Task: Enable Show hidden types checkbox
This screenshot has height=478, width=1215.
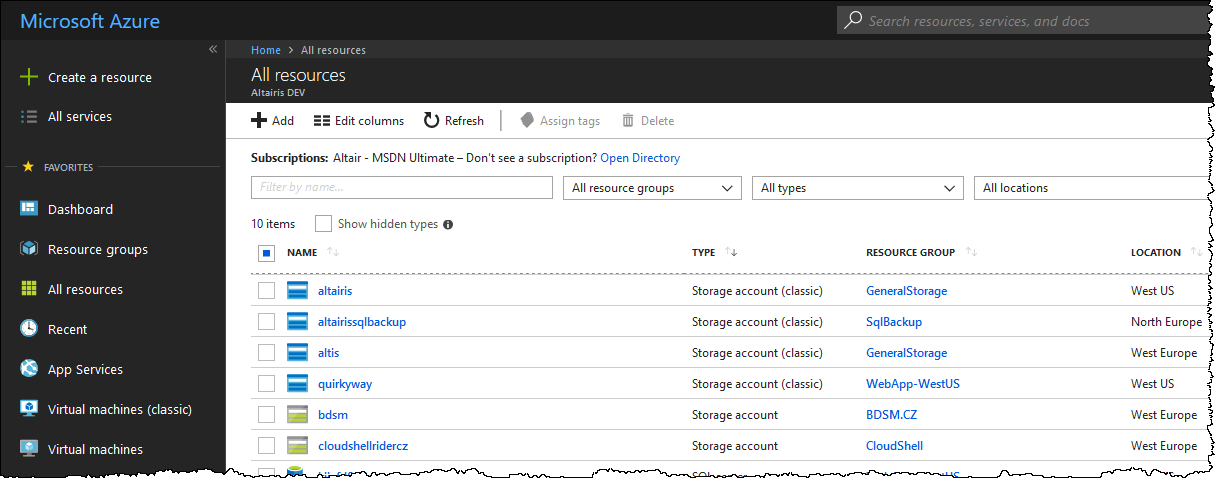Action: [x=323, y=224]
